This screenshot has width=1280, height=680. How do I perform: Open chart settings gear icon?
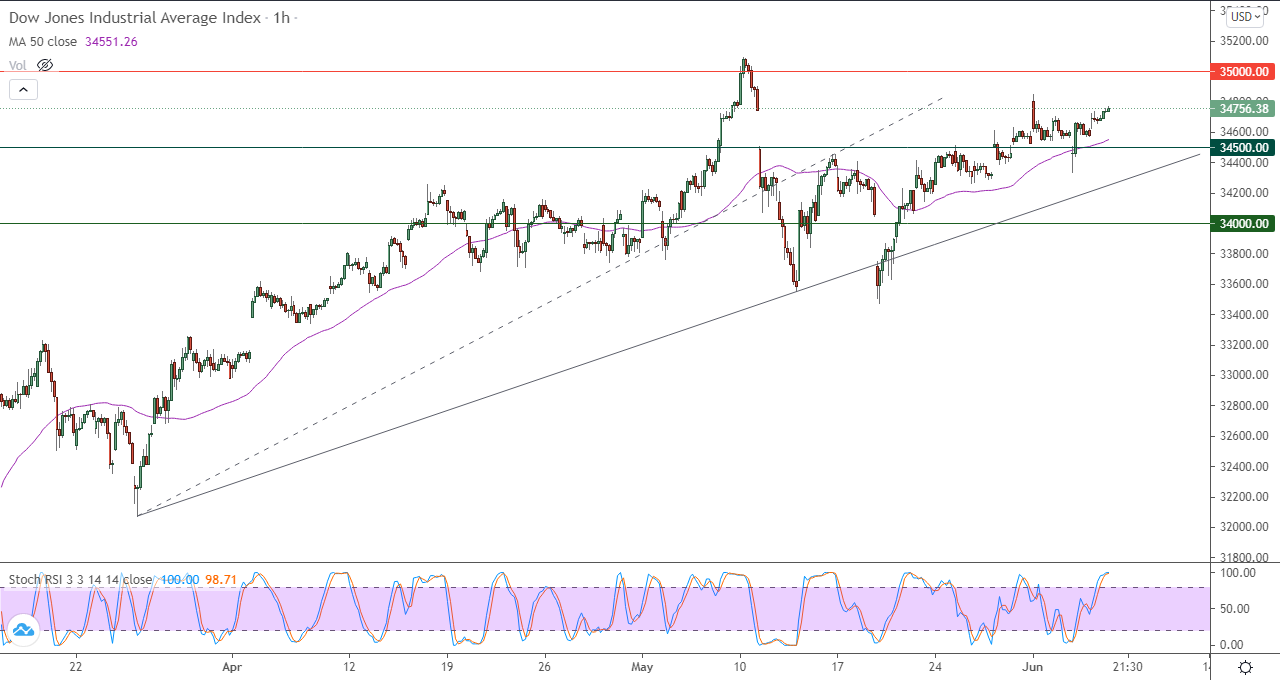[1246, 667]
